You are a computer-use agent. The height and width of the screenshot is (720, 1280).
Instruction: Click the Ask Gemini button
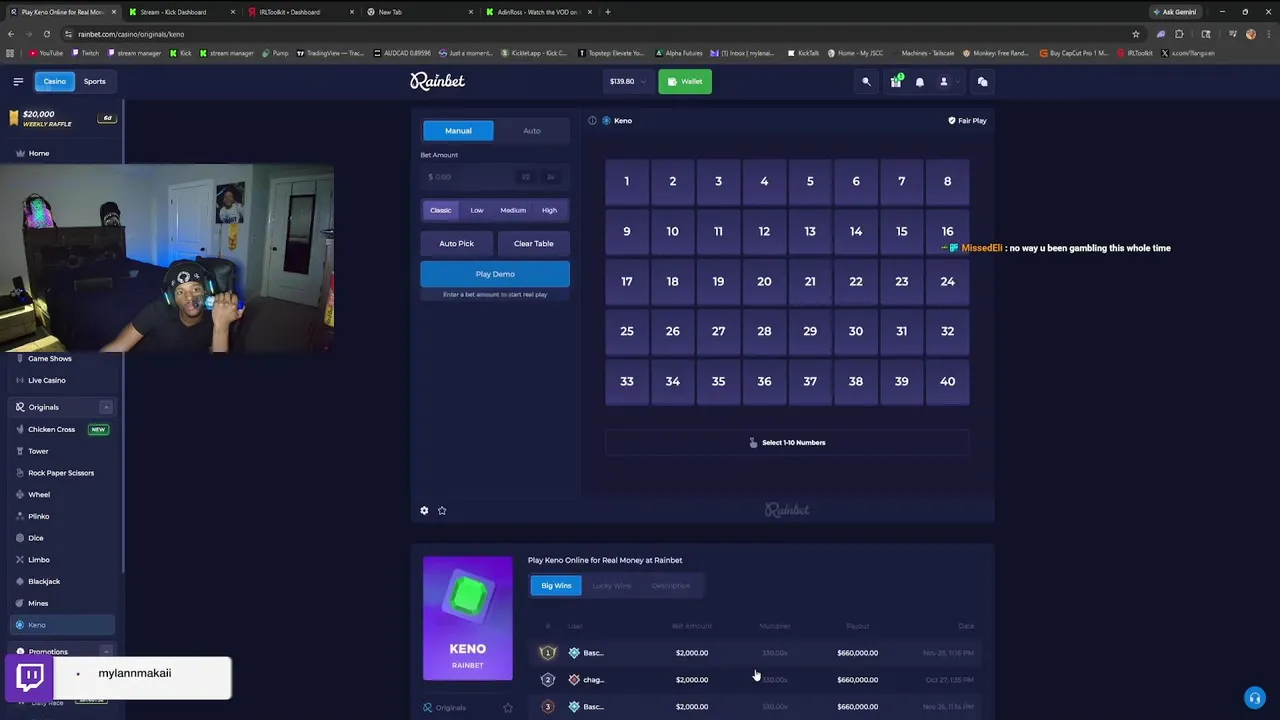(x=1174, y=12)
